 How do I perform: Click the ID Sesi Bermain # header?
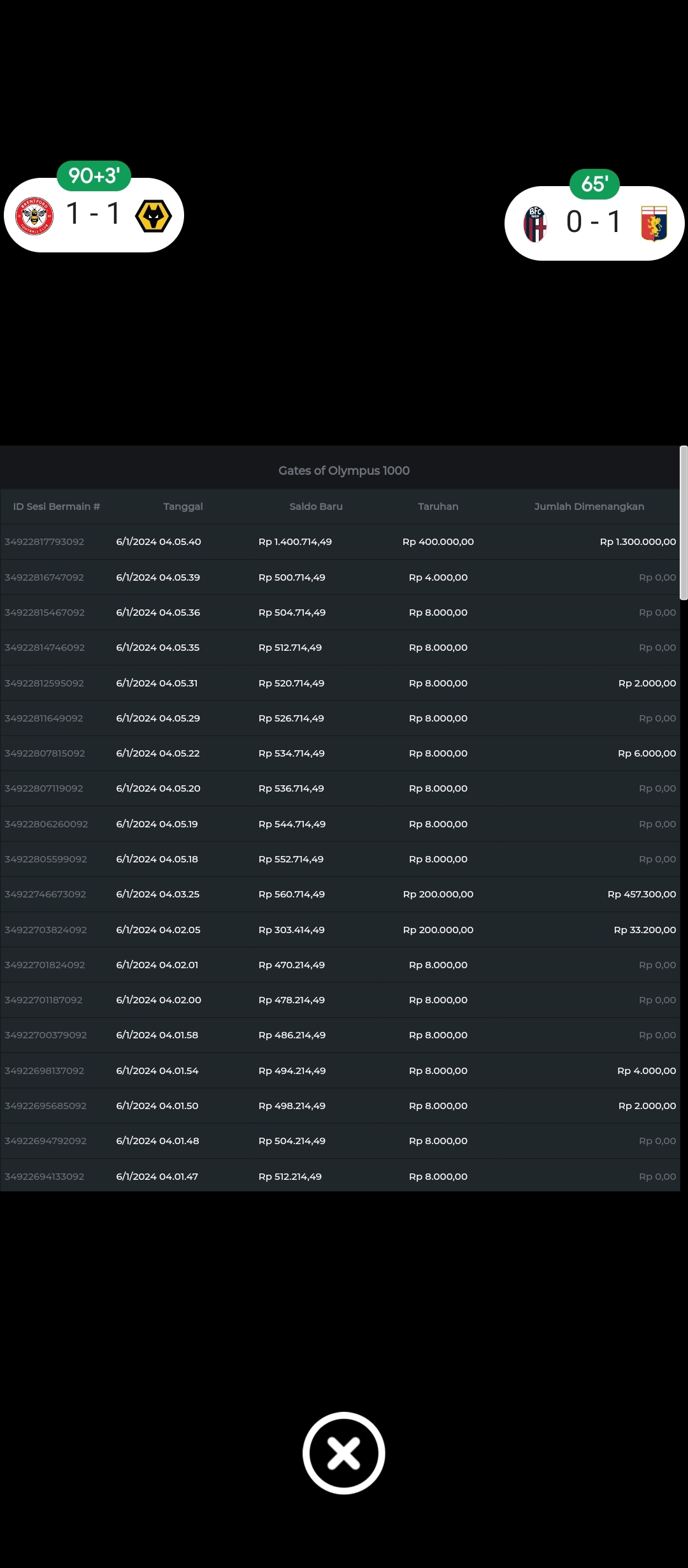57,507
